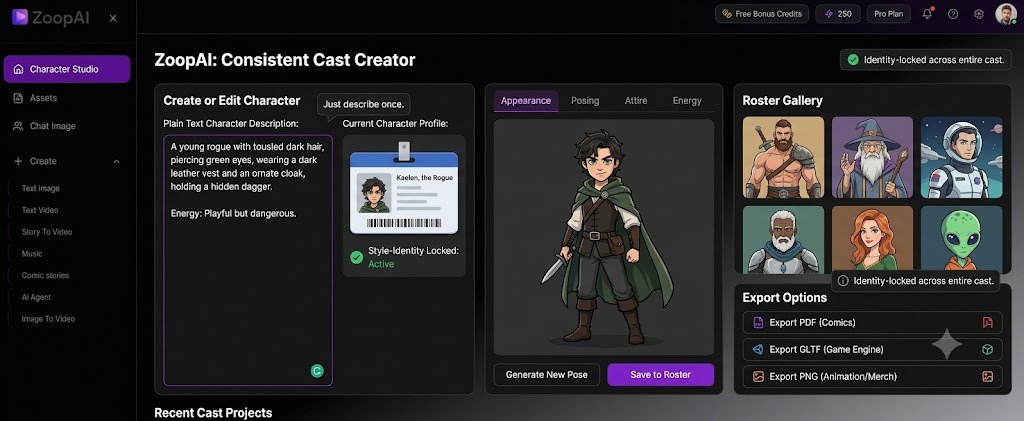This screenshot has width=1024, height=421.
Task: Open the help question mark icon
Action: tap(953, 14)
